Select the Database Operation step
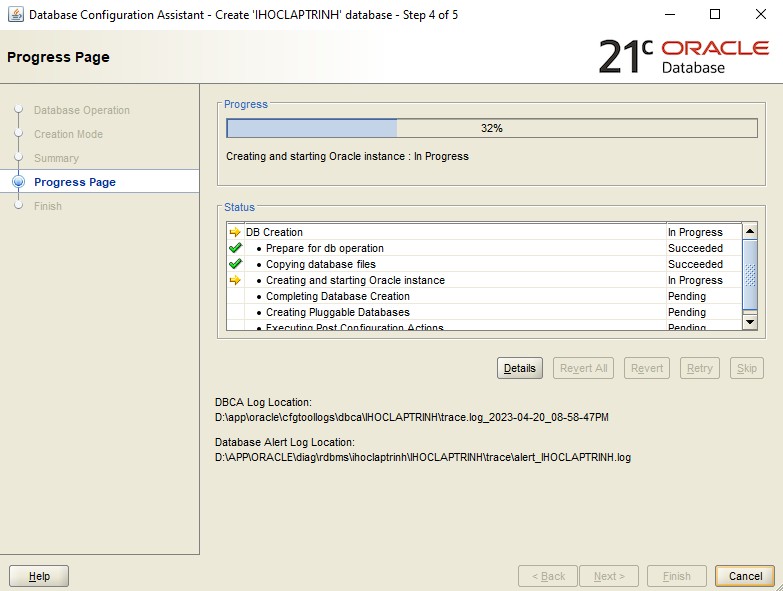Viewport: 783px width, 591px height. 81,110
